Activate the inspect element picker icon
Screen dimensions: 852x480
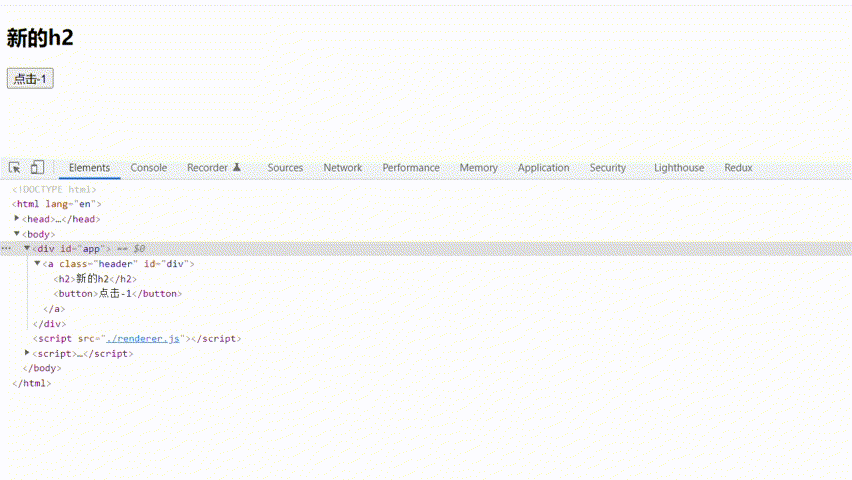coord(15,167)
